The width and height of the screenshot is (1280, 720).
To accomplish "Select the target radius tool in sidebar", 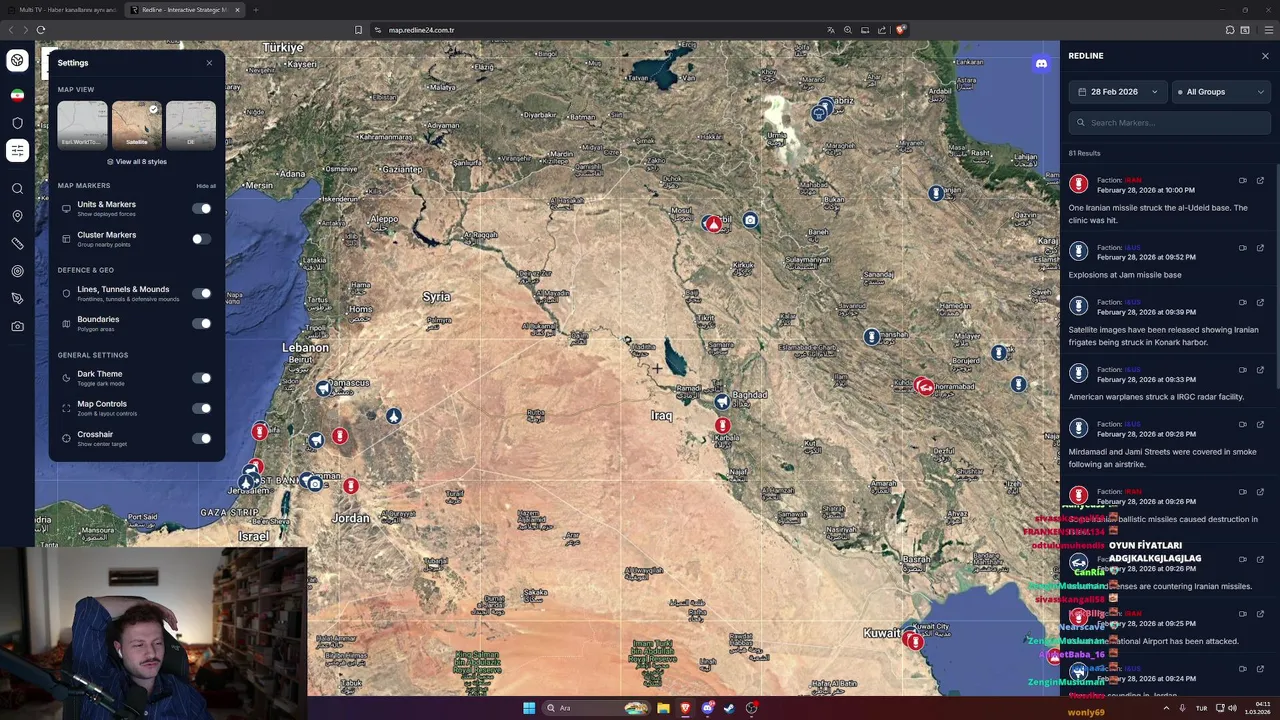I will [x=17, y=271].
